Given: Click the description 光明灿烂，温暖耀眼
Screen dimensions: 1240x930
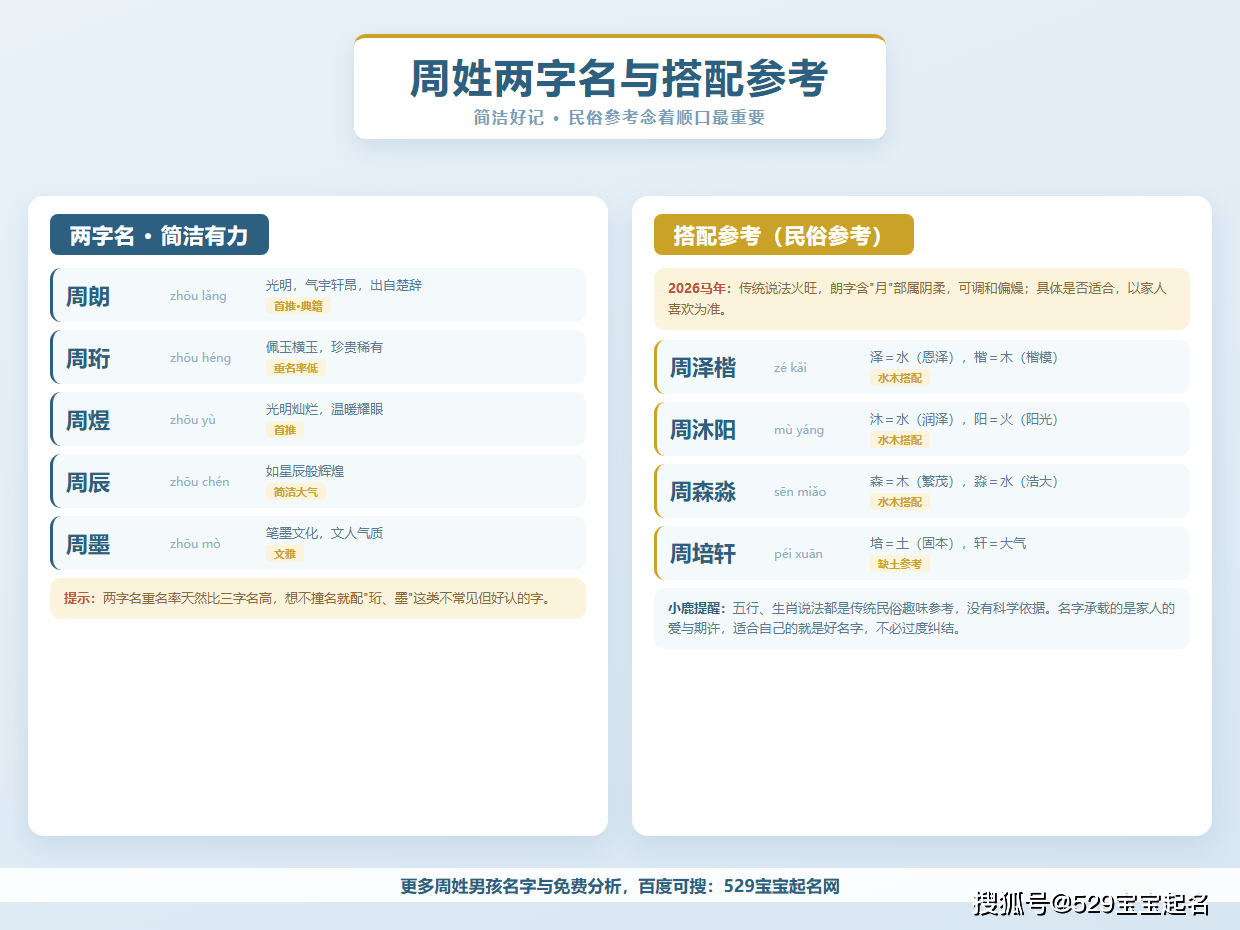Looking at the screenshot, I should pos(324,409).
